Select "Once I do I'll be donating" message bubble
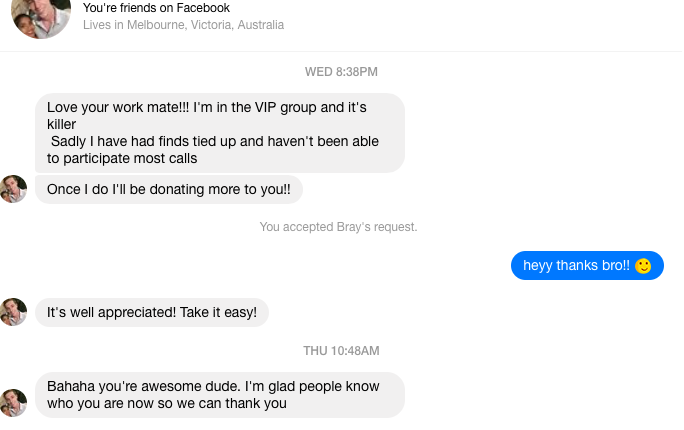This screenshot has height=430, width=684. pyautogui.click(x=168, y=188)
